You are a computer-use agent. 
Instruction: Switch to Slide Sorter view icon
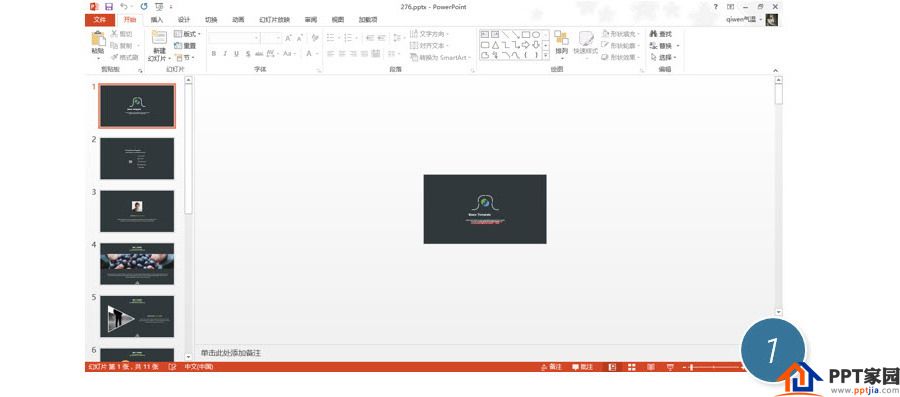tap(632, 367)
